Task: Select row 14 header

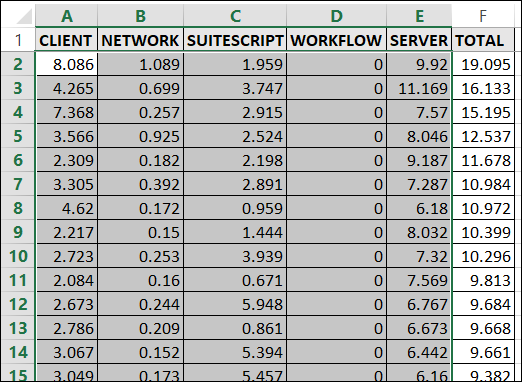Action: pos(18,352)
